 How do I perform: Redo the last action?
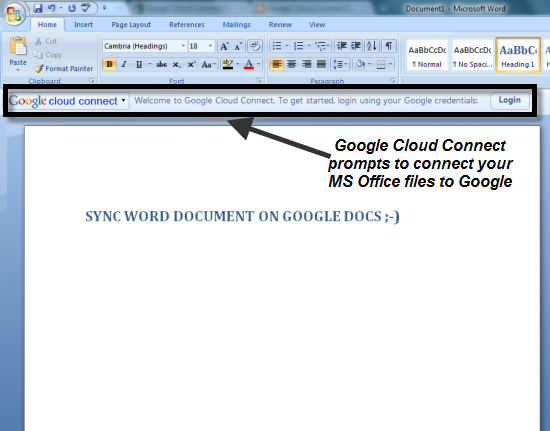[72, 8]
